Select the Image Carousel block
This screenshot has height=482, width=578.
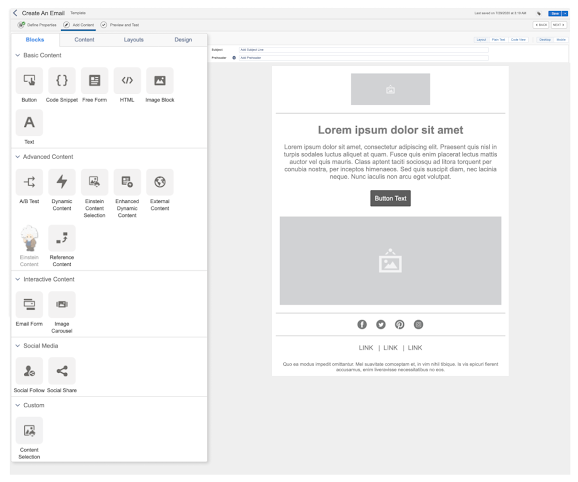tap(62, 304)
